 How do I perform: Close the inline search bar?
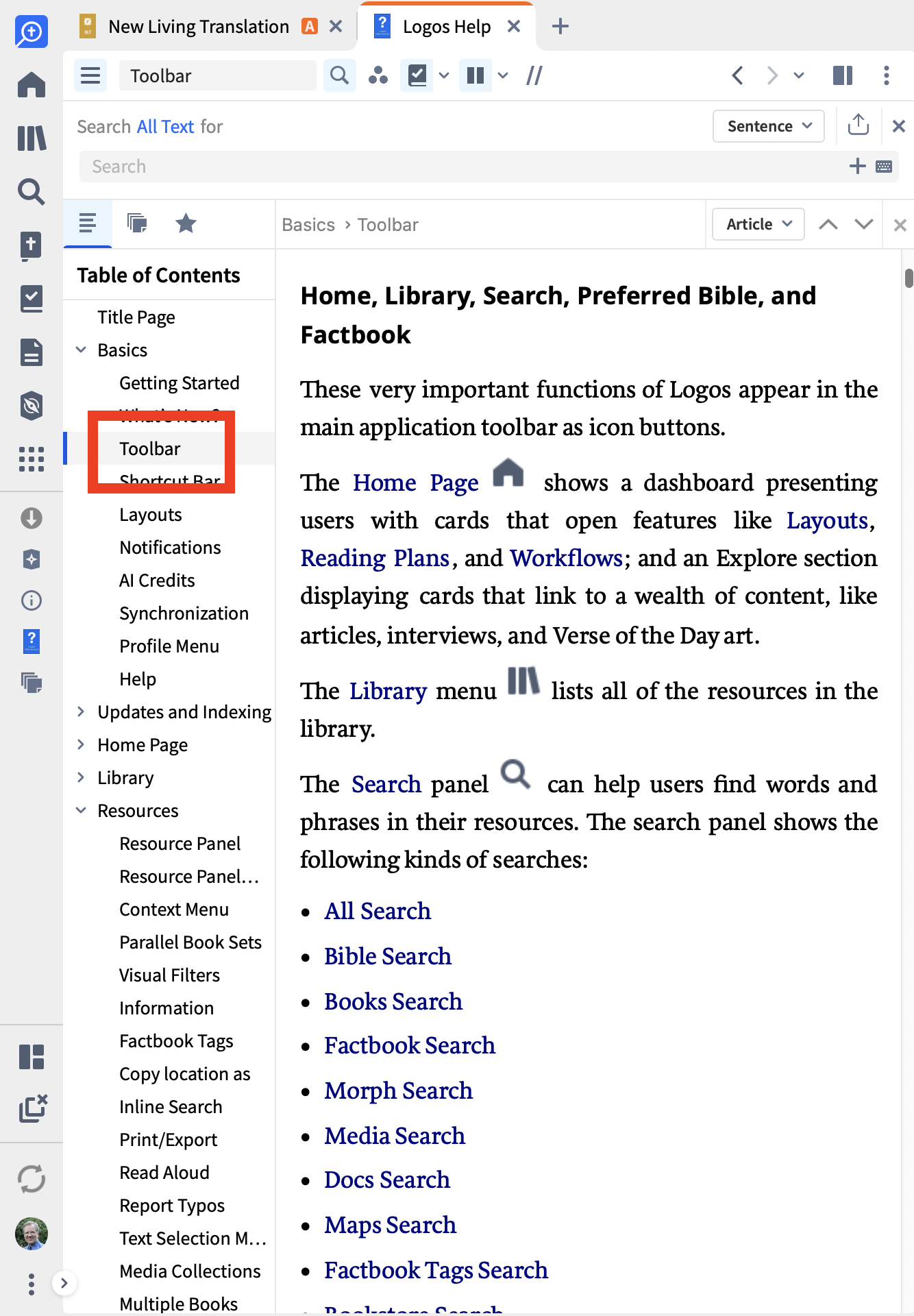tap(899, 126)
